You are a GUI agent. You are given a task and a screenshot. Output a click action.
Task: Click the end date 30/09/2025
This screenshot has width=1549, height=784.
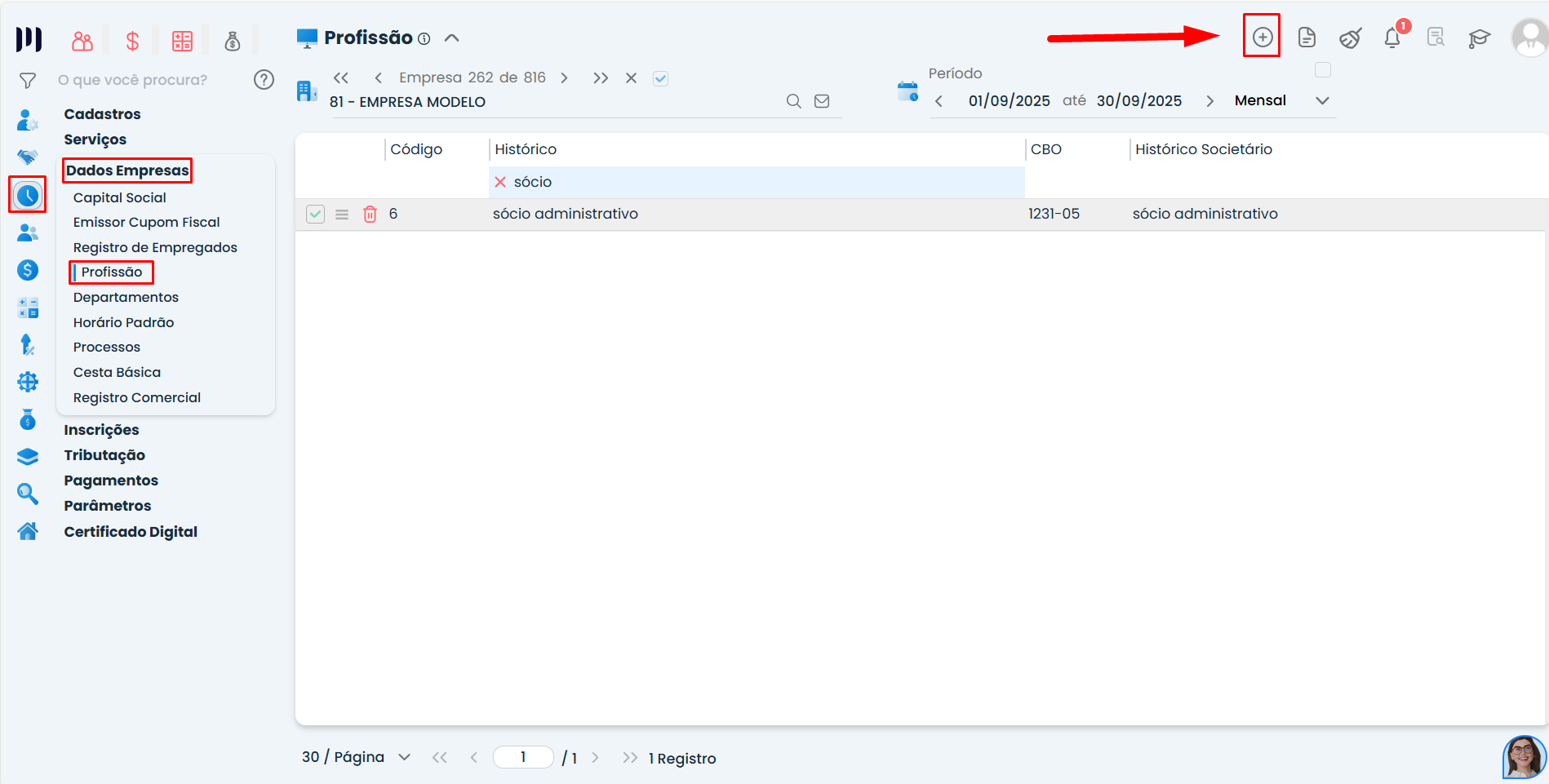[x=1139, y=101]
